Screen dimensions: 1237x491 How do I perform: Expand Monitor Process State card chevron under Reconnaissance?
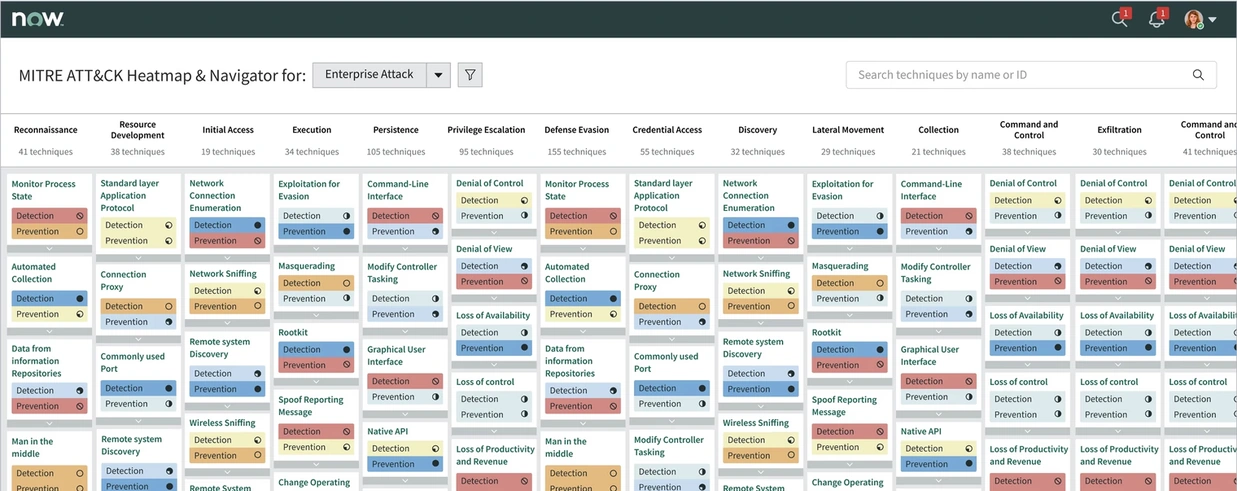(x=49, y=248)
